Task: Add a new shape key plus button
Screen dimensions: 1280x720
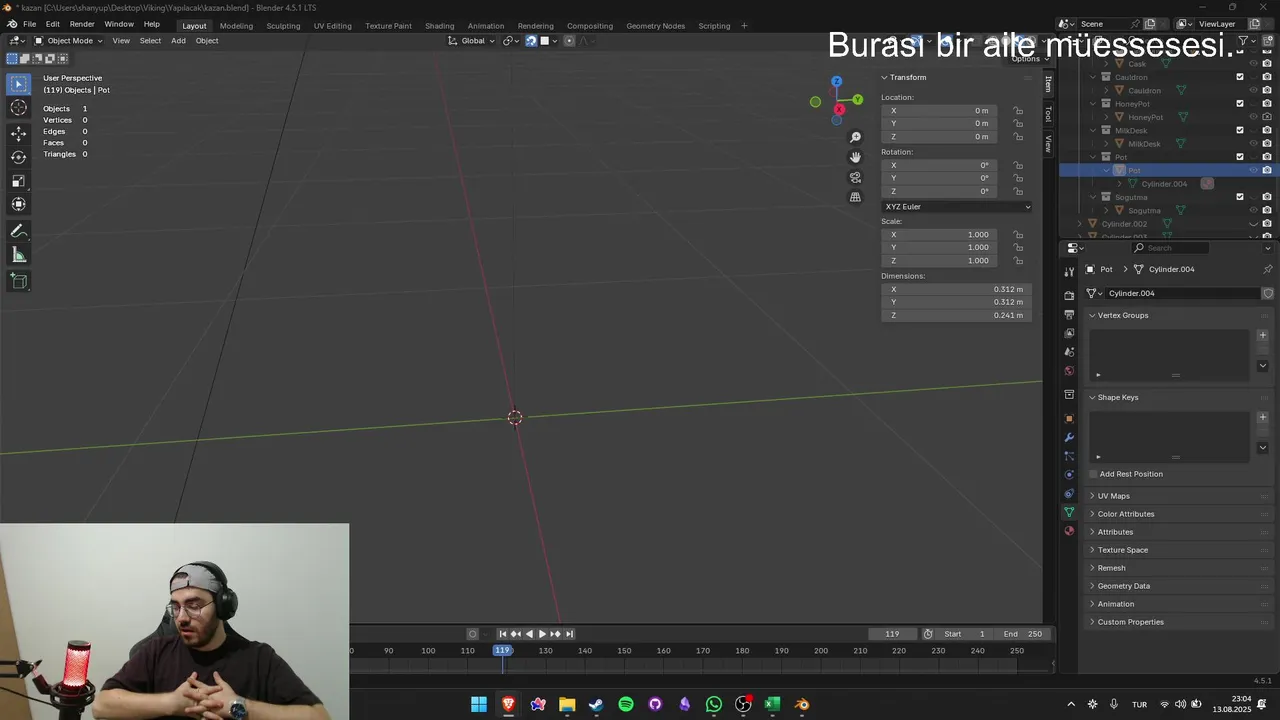Action: pos(1262,417)
